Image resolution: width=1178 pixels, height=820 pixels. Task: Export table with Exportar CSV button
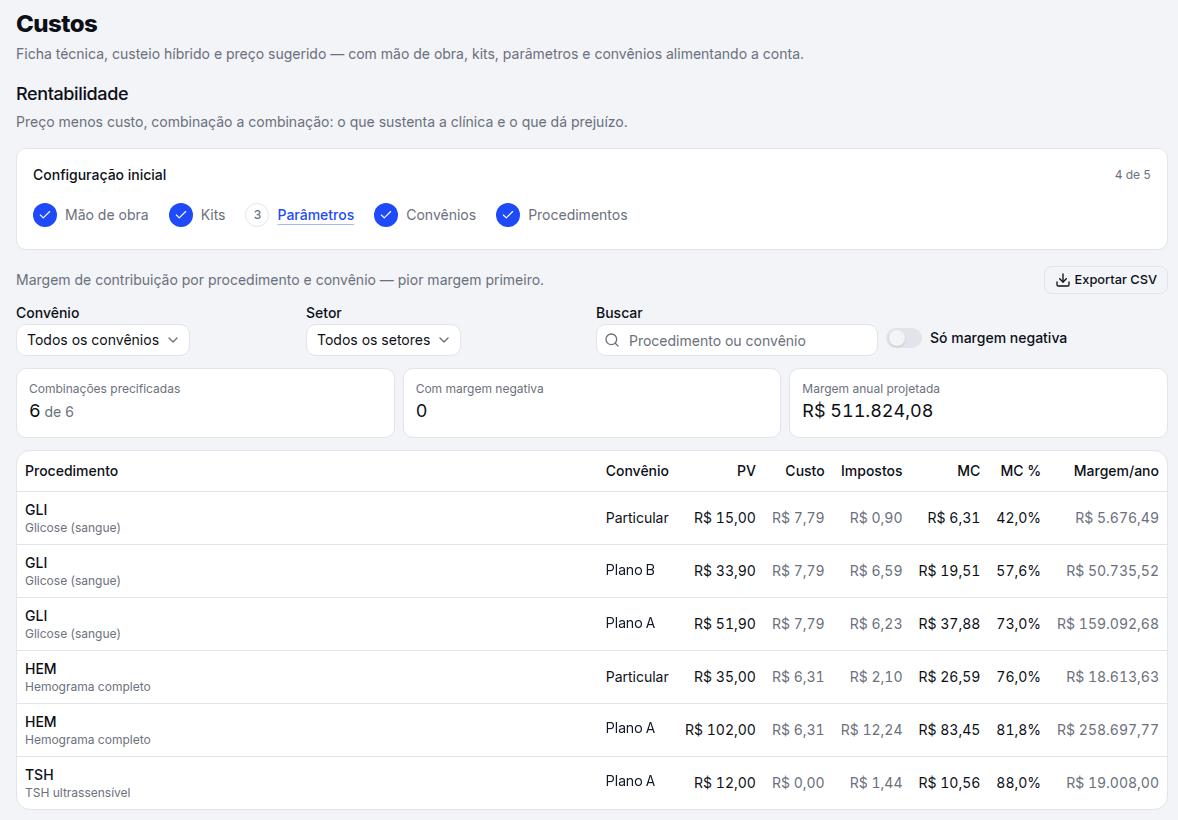(1106, 280)
